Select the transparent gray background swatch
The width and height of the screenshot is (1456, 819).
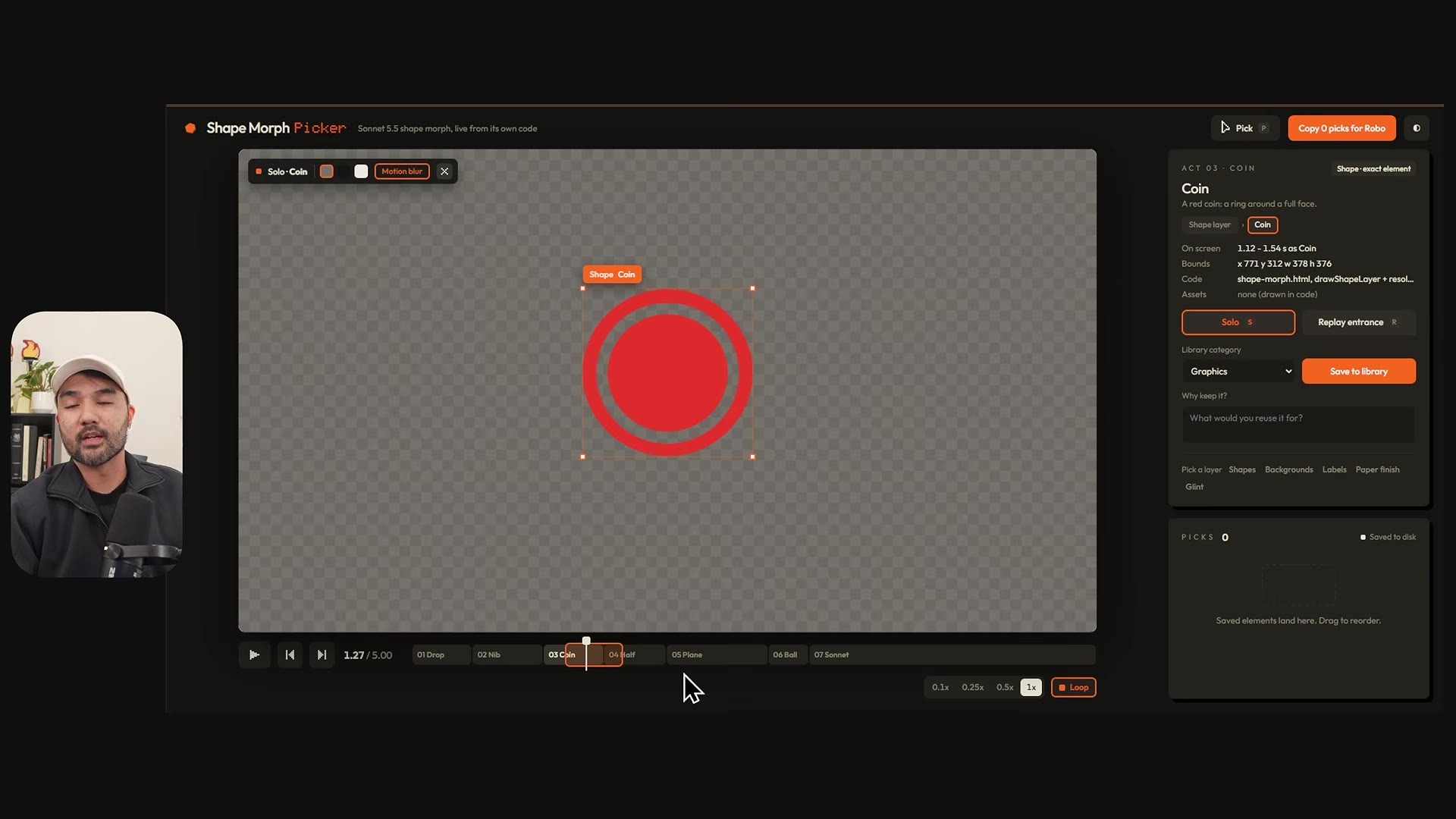(x=327, y=171)
